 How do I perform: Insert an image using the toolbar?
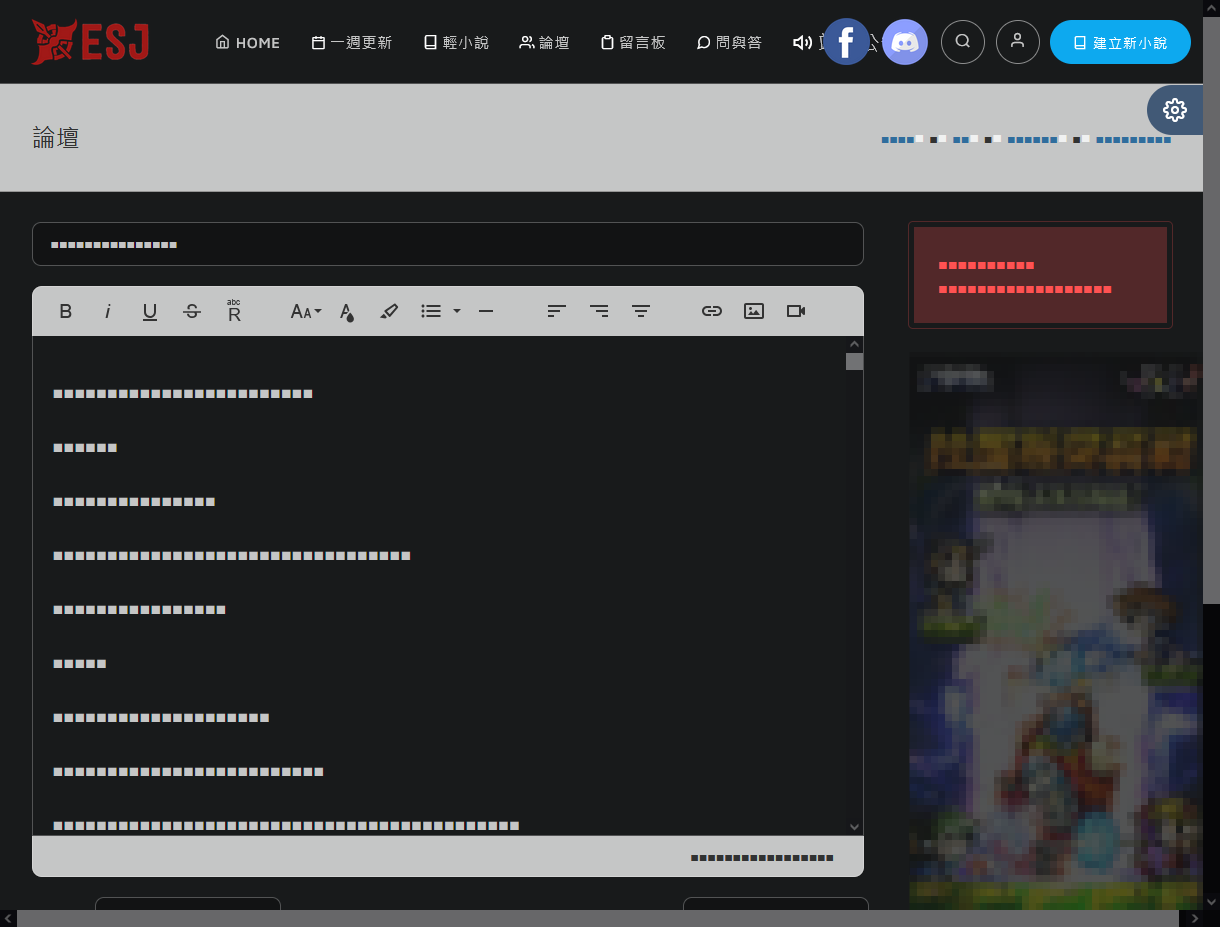point(754,311)
